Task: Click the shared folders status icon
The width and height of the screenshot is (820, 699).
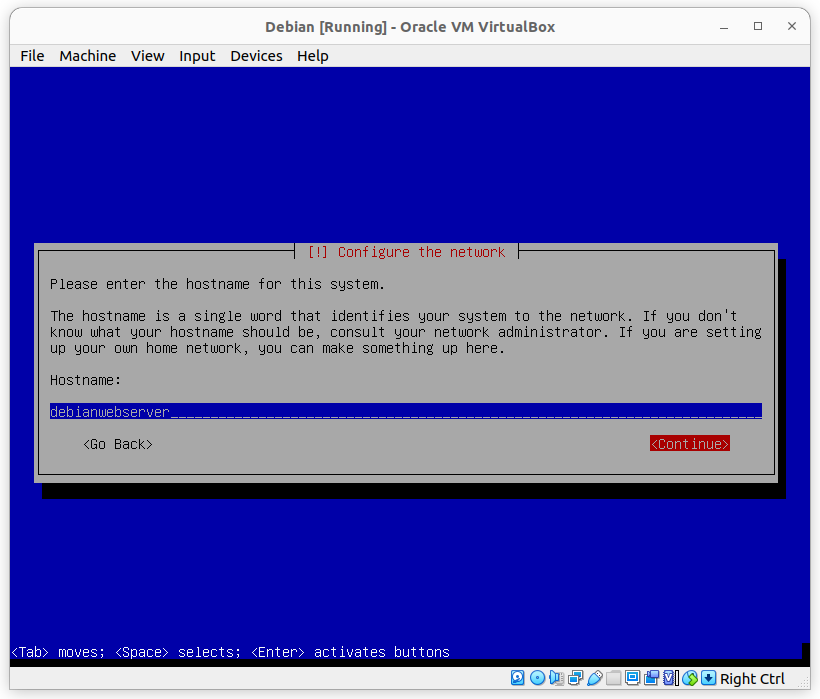Action: [613, 678]
